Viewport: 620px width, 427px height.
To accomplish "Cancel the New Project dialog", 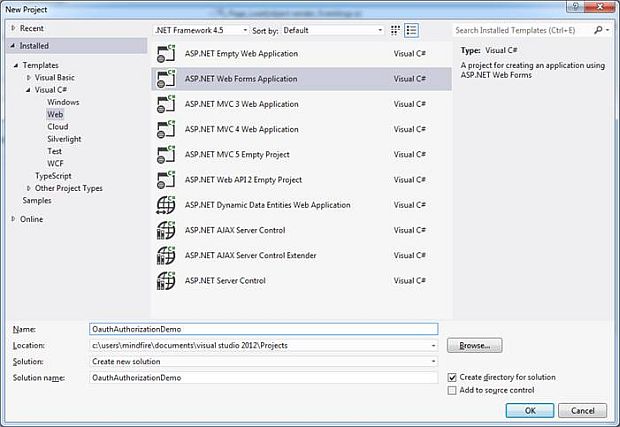I will [x=582, y=411].
